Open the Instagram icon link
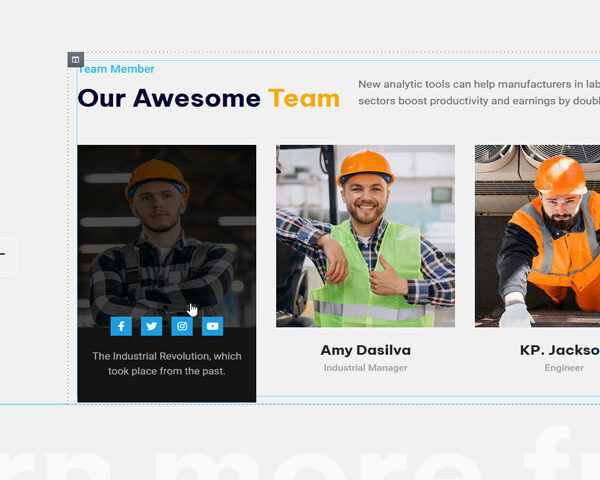 click(x=182, y=326)
